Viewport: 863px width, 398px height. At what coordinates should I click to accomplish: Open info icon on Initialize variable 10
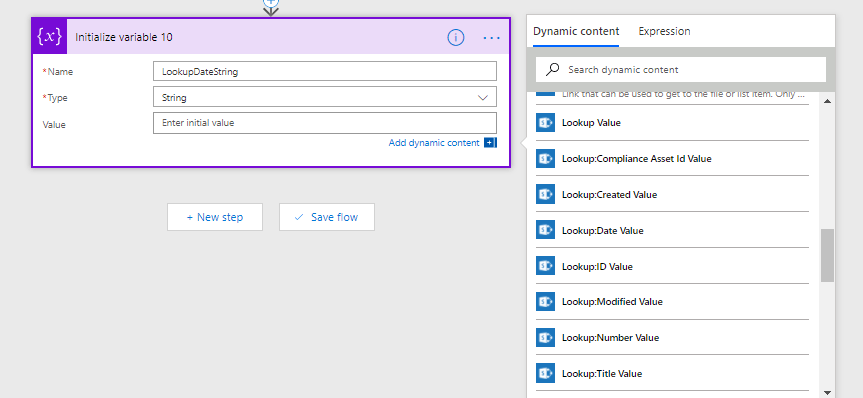[x=456, y=37]
